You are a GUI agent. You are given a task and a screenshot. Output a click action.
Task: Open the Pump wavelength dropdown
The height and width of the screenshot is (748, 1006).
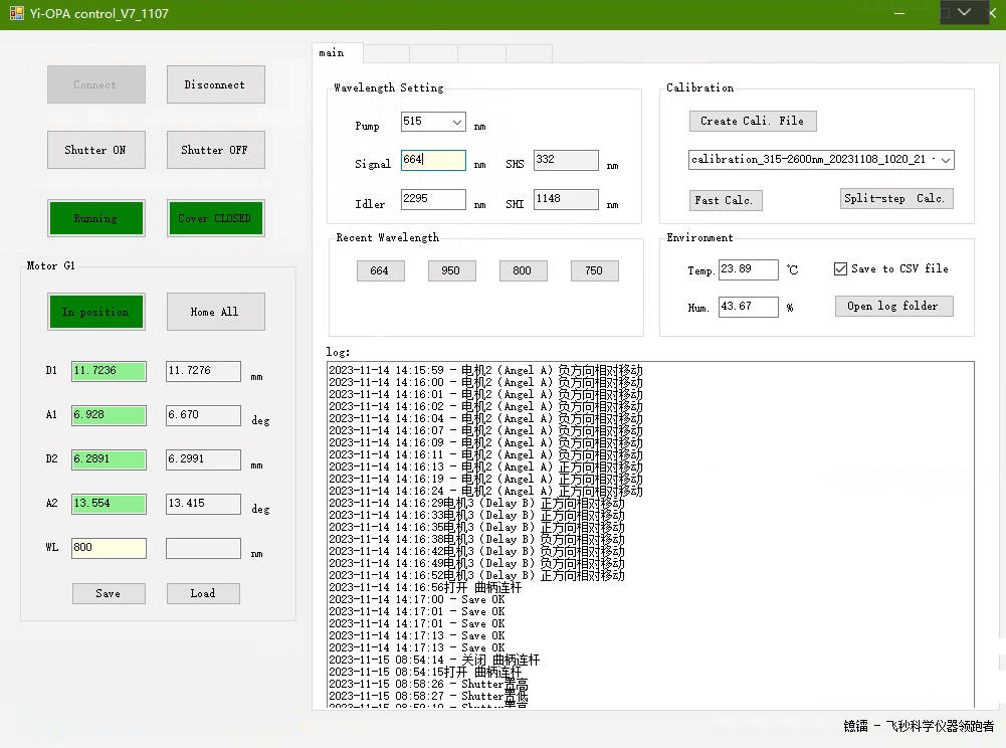457,122
